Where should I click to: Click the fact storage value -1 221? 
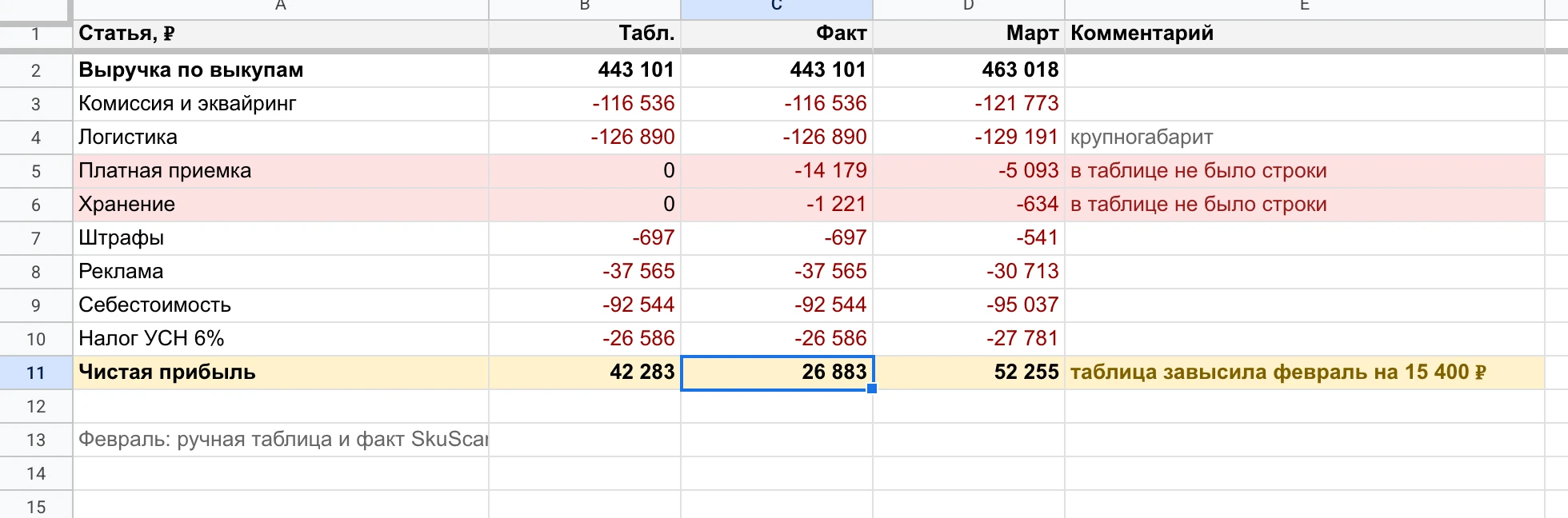[x=777, y=205]
